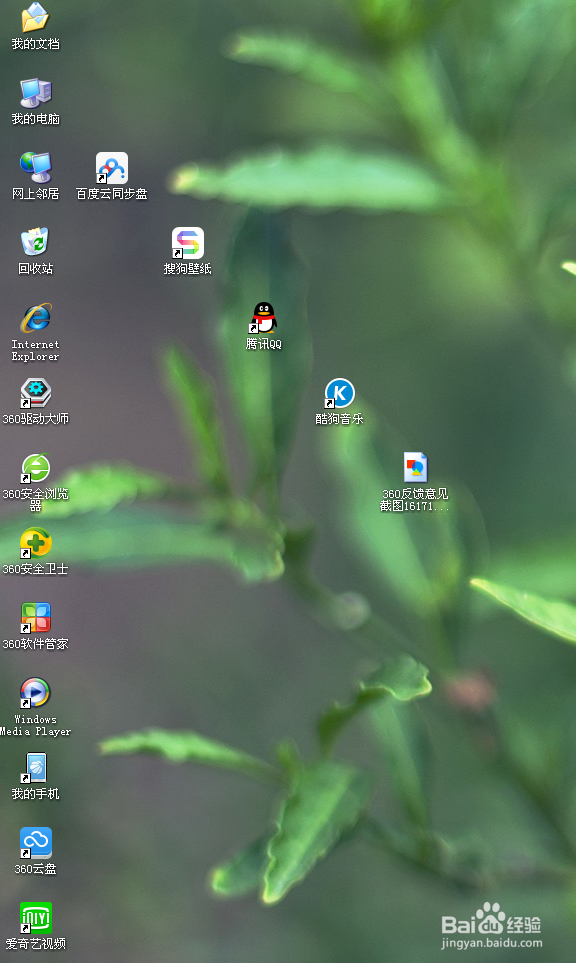This screenshot has width=576, height=963.
Task: Click the Windows Media Player shortcut
Action: point(35,693)
